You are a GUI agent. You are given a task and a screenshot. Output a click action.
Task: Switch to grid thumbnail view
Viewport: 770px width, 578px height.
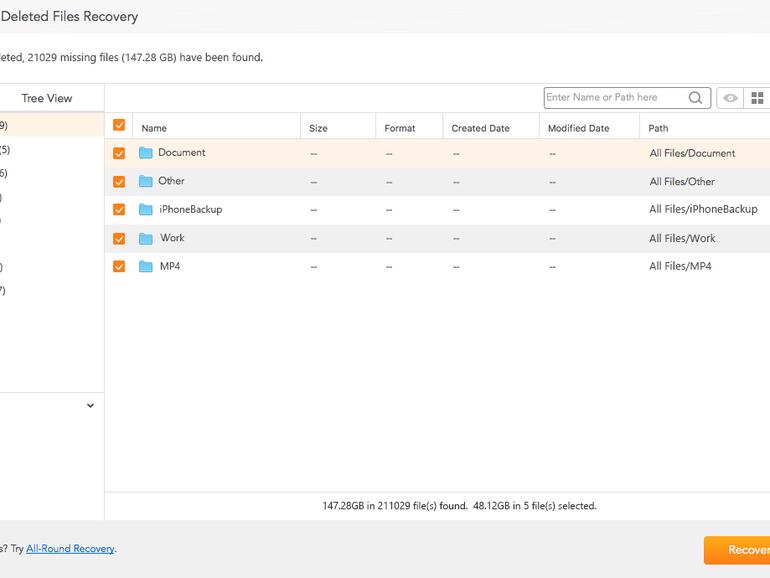758,98
